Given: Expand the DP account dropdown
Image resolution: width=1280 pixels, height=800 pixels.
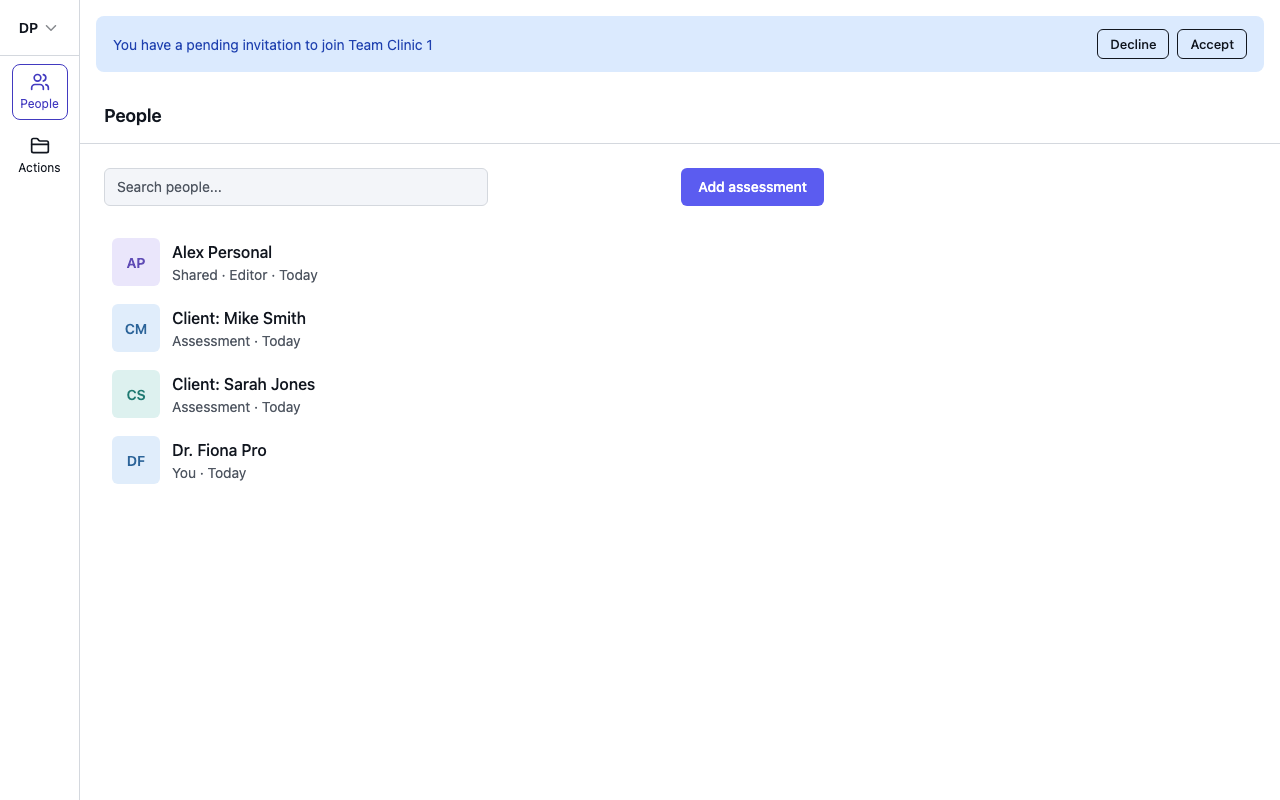Looking at the screenshot, I should tap(38, 28).
